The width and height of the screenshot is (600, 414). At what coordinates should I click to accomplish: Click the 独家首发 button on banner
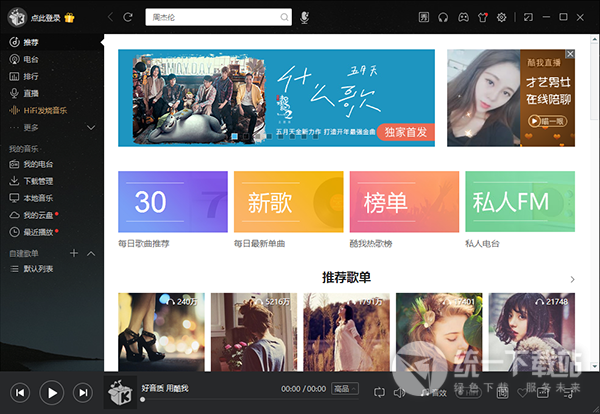click(x=406, y=132)
